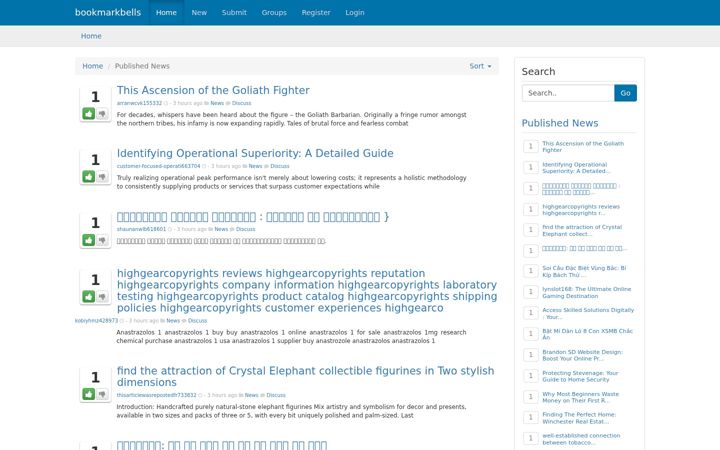This screenshot has width=720, height=450.
Task: Open Submit in the navigation bar
Action: tap(234, 12)
